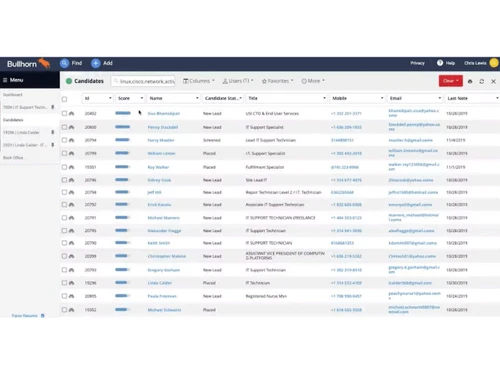
Task: Select Roy Walker's row checkbox
Action: tap(64, 167)
